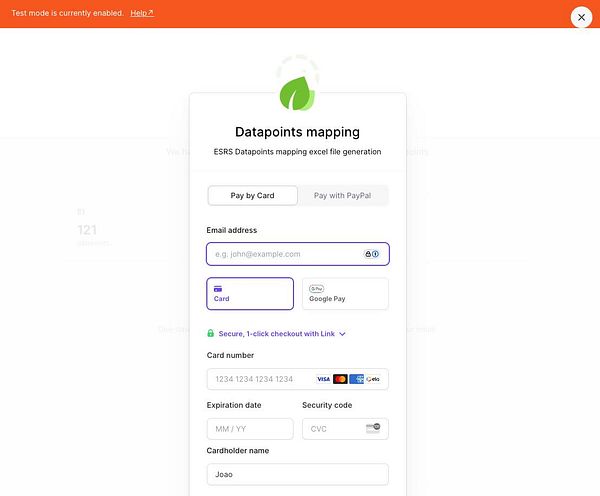The height and width of the screenshot is (496, 600).
Task: Open the Help link in test banner
Action: coord(142,13)
